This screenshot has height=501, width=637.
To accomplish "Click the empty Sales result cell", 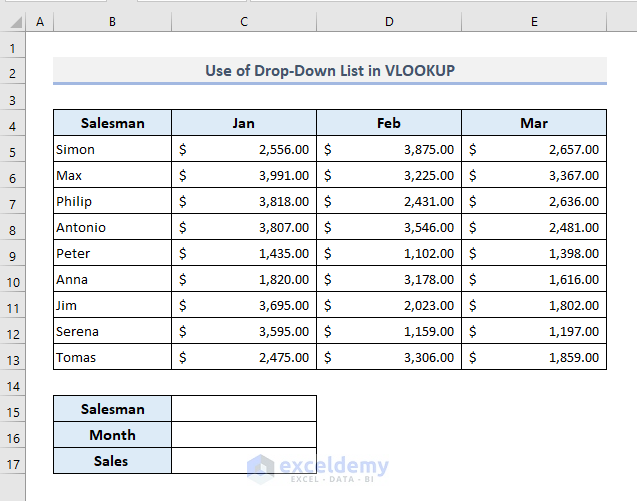I will point(244,461).
